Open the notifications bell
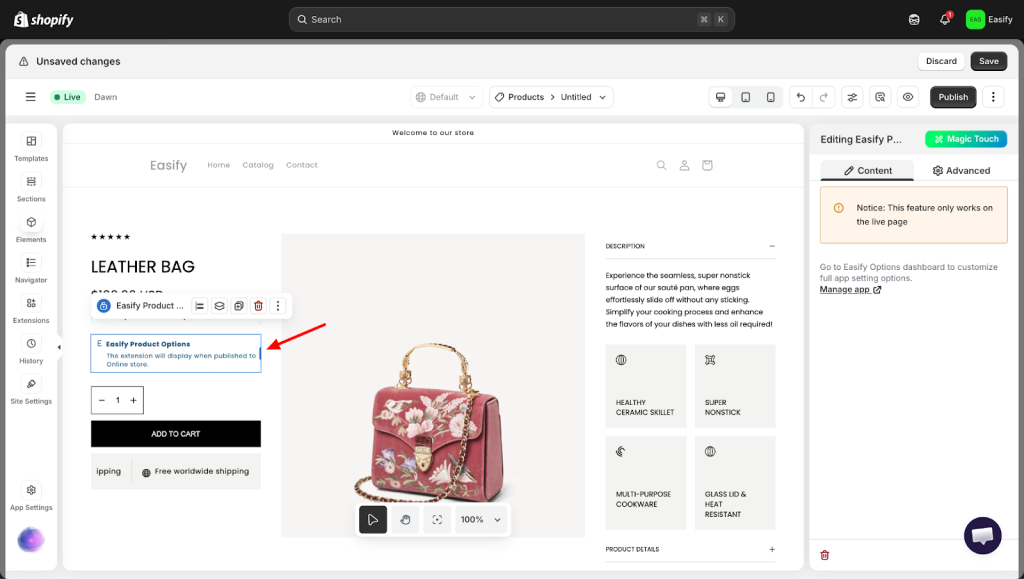The height and width of the screenshot is (579, 1024). 945,19
